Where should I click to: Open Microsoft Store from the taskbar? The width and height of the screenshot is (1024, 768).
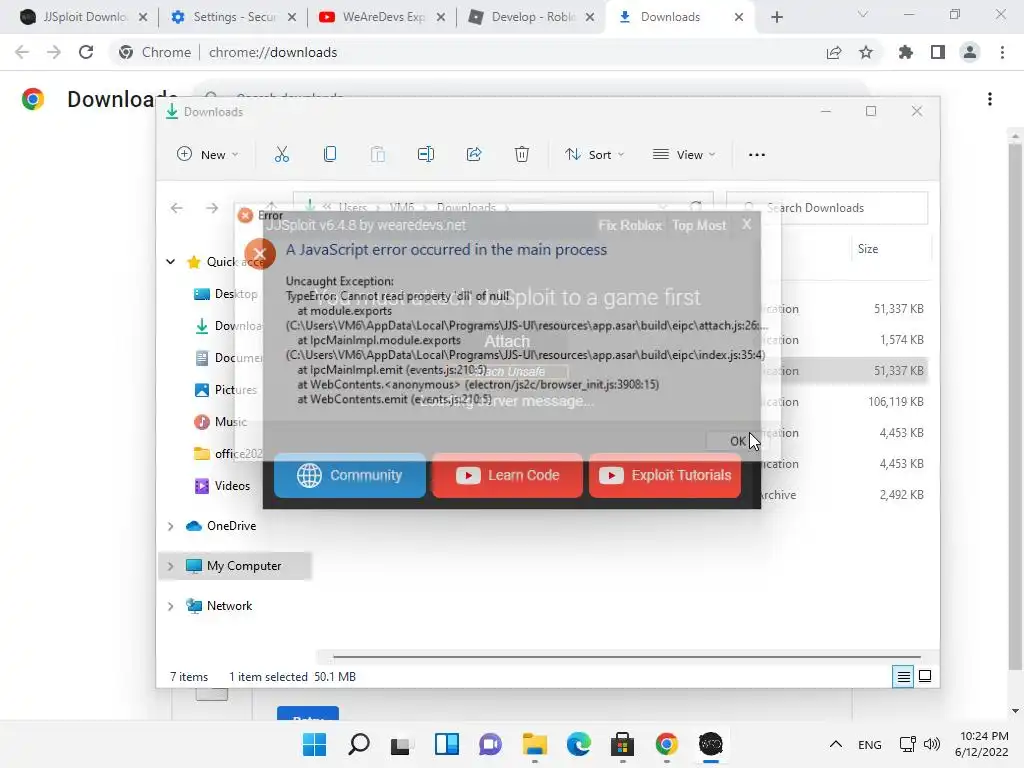tap(622, 744)
